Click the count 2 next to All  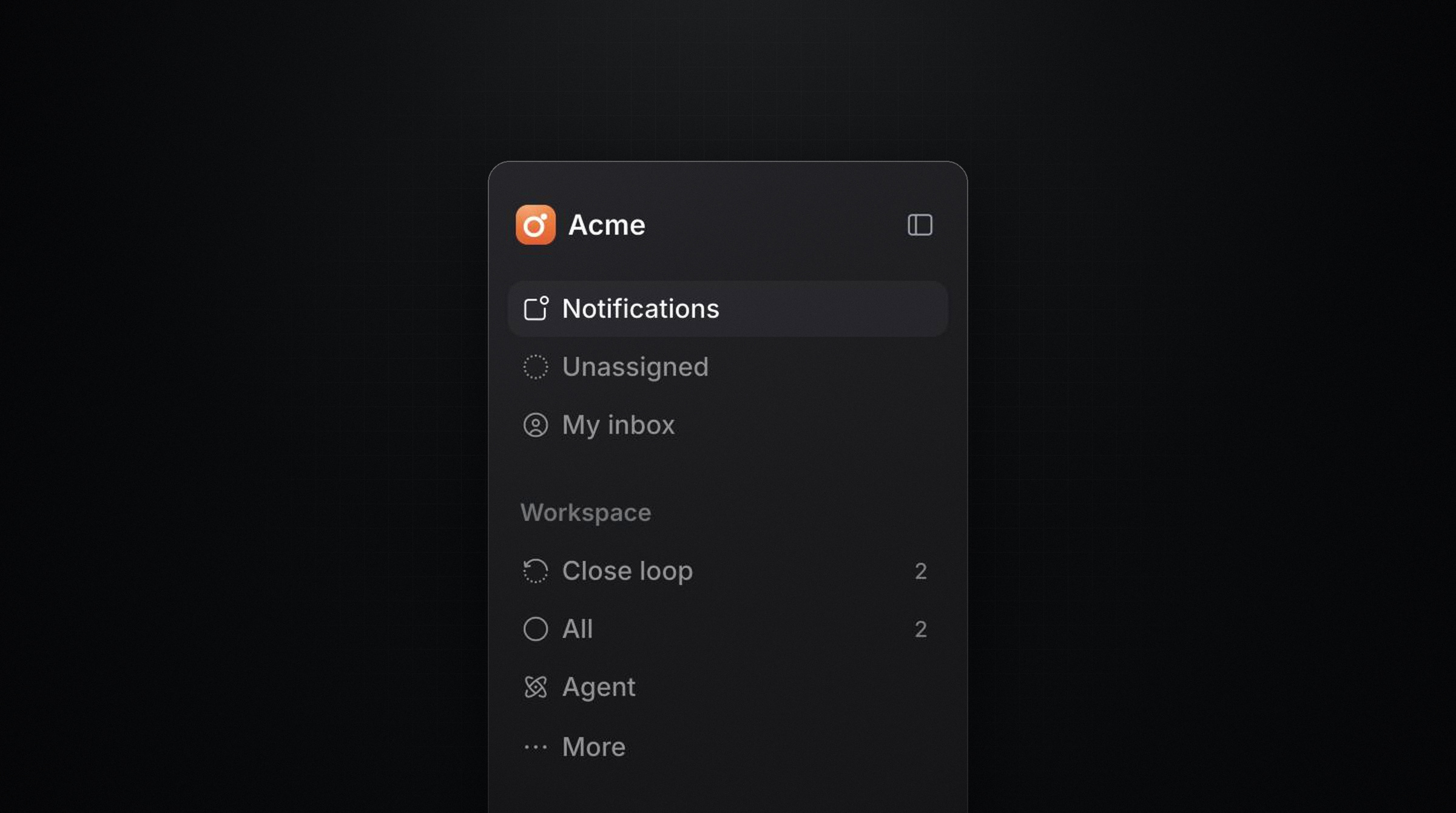920,630
